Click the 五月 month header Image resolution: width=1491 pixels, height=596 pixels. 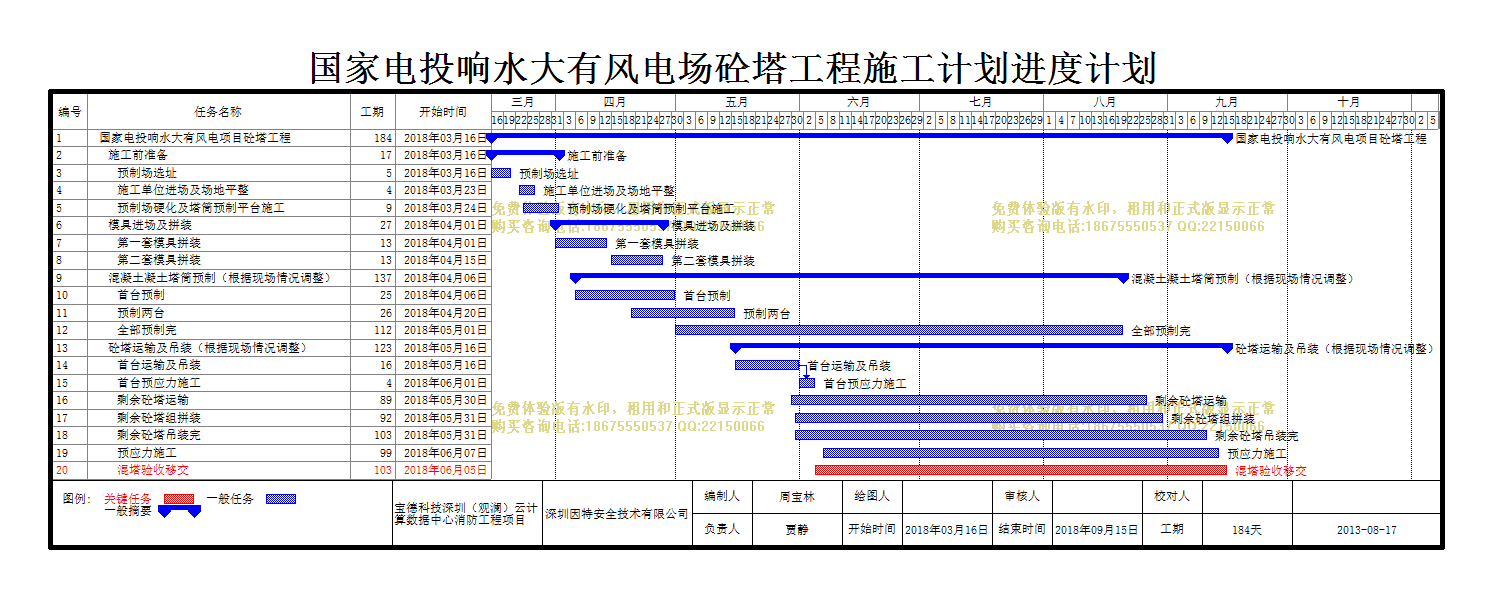[737, 102]
